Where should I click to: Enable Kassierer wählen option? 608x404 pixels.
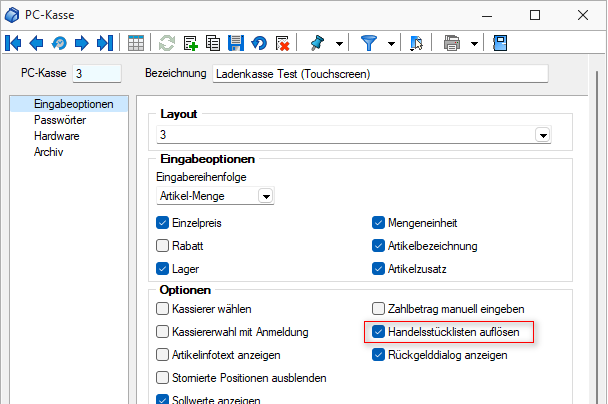click(162, 309)
